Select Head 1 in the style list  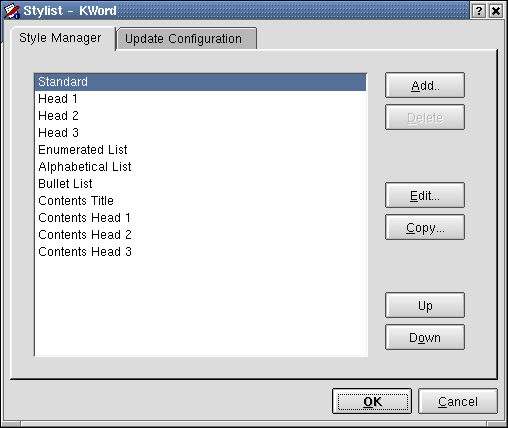click(x=200, y=99)
